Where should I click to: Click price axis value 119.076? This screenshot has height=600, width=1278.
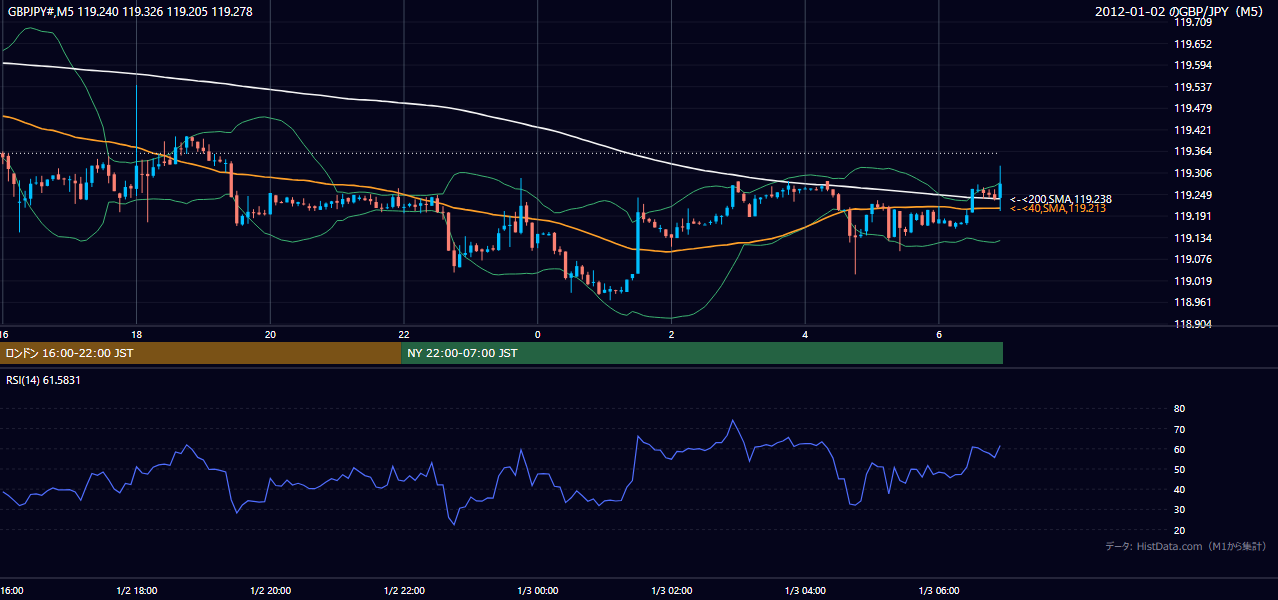click(x=1193, y=259)
